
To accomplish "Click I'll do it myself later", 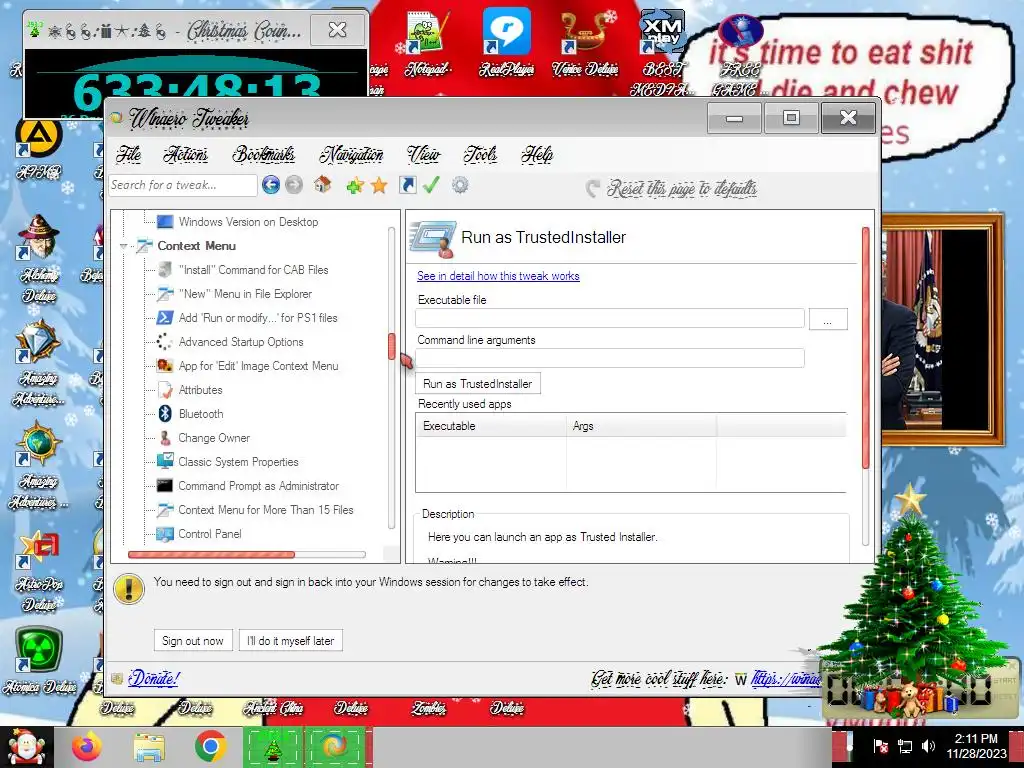I will (291, 641).
